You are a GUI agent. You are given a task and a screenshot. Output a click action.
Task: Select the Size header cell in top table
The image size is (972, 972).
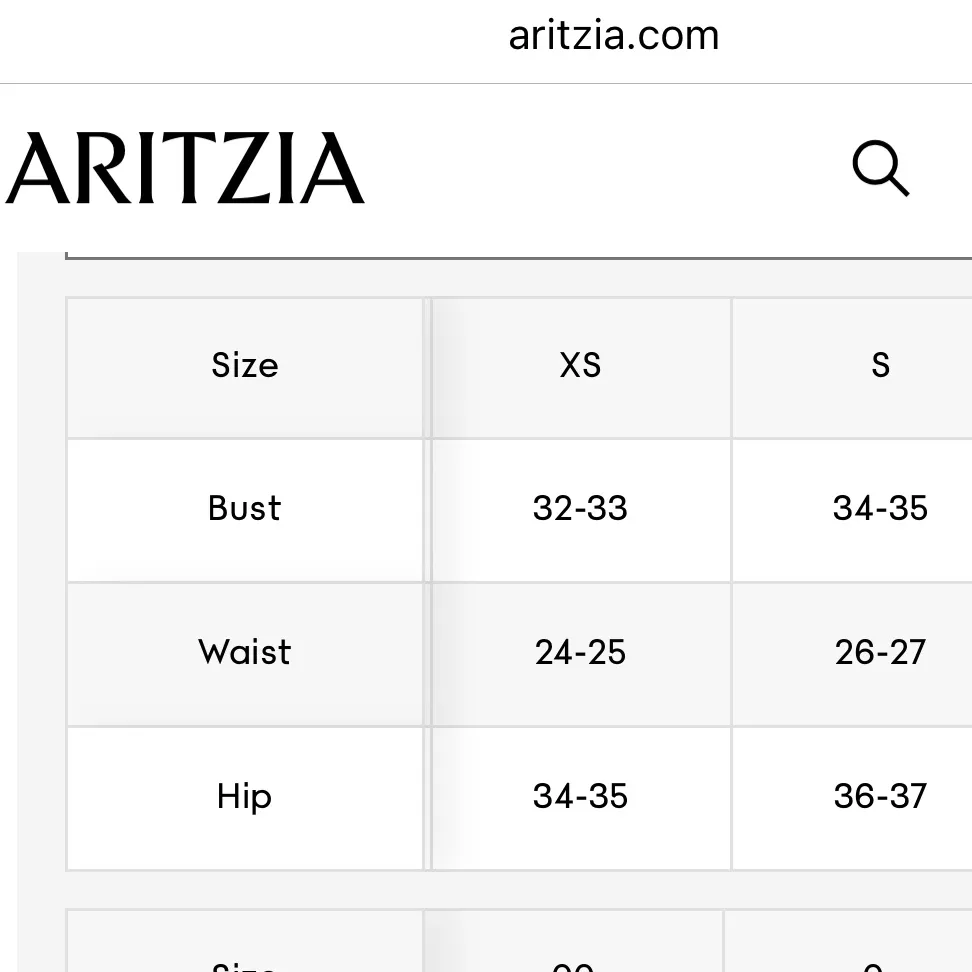click(245, 366)
